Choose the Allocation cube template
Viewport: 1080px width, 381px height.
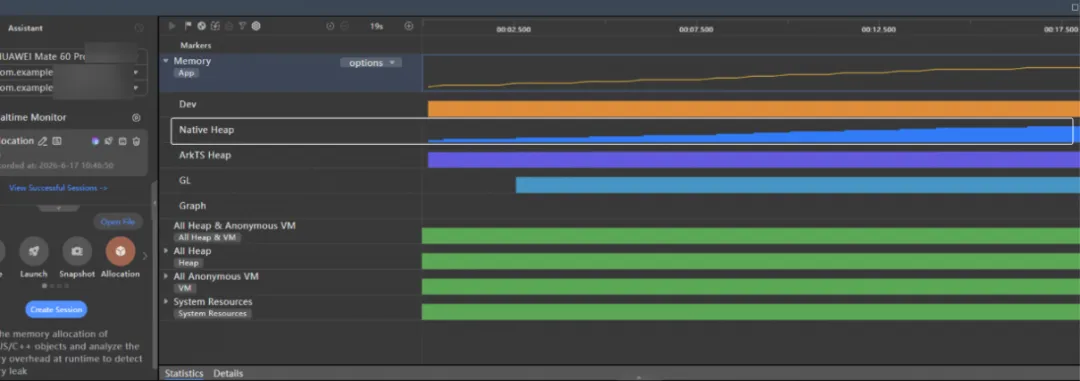click(121, 251)
